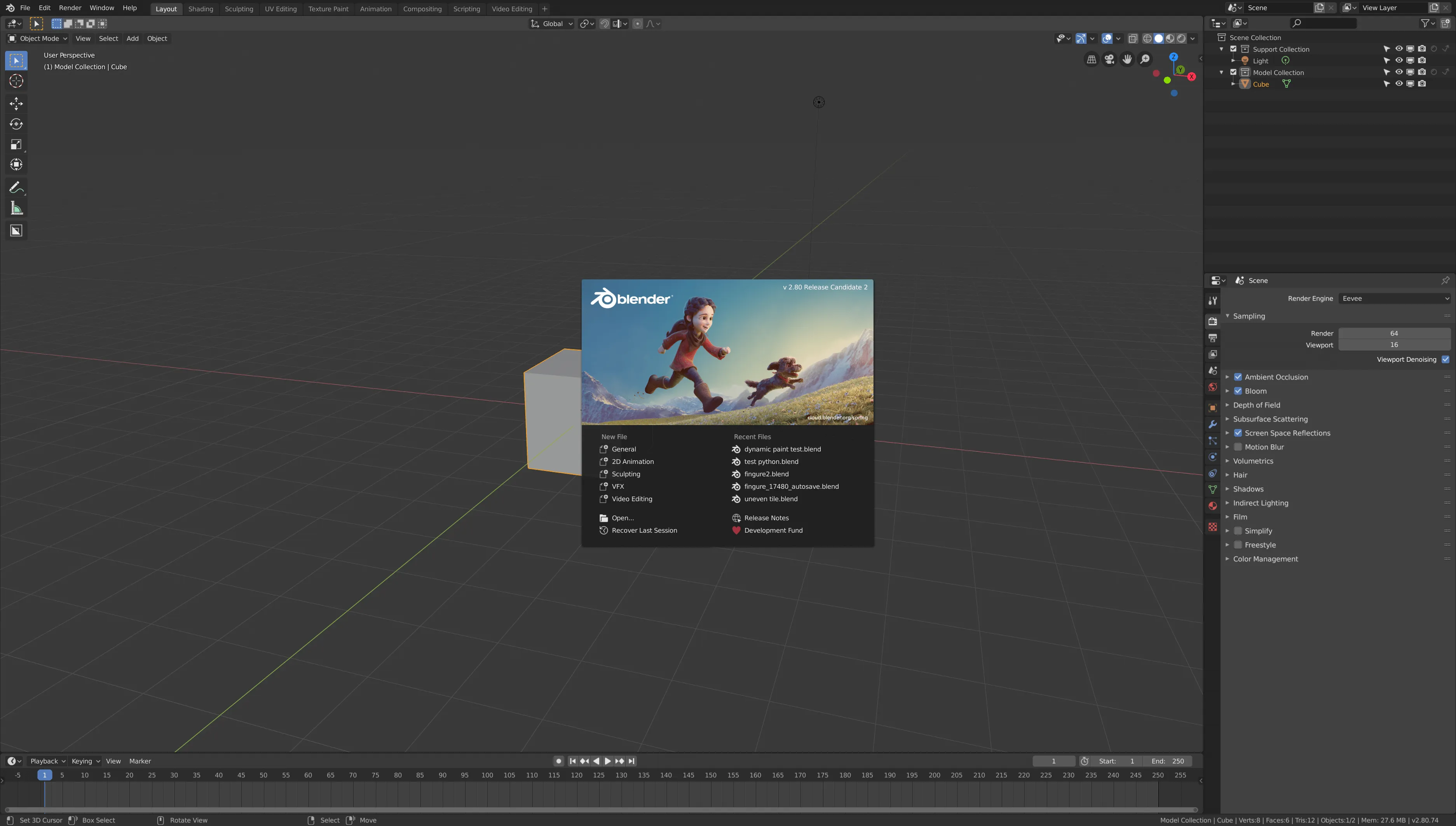Screen dimensions: 1456x826
Task: Select the Rotate tool
Action: click(x=16, y=124)
